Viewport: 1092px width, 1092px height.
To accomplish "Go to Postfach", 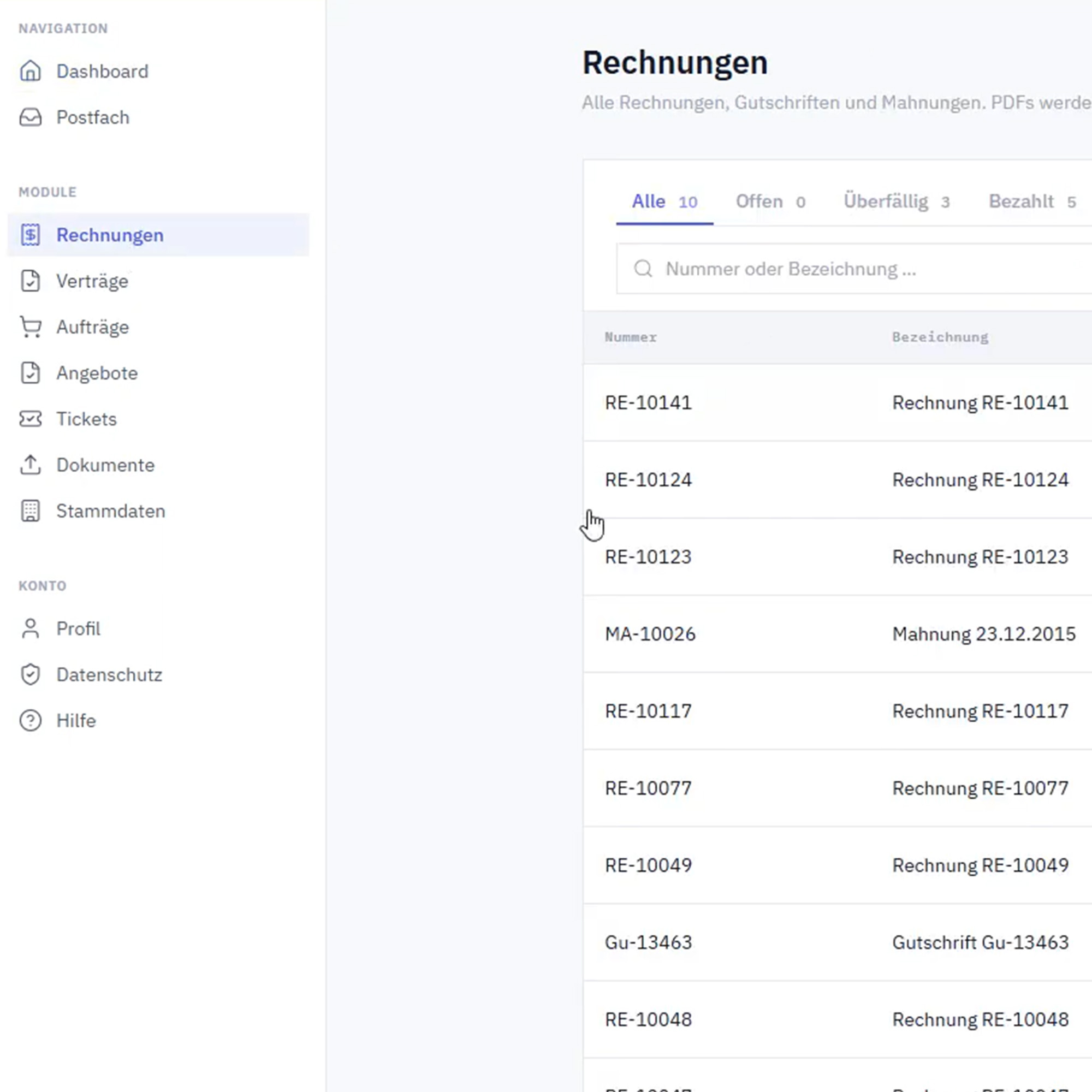I will tap(93, 117).
